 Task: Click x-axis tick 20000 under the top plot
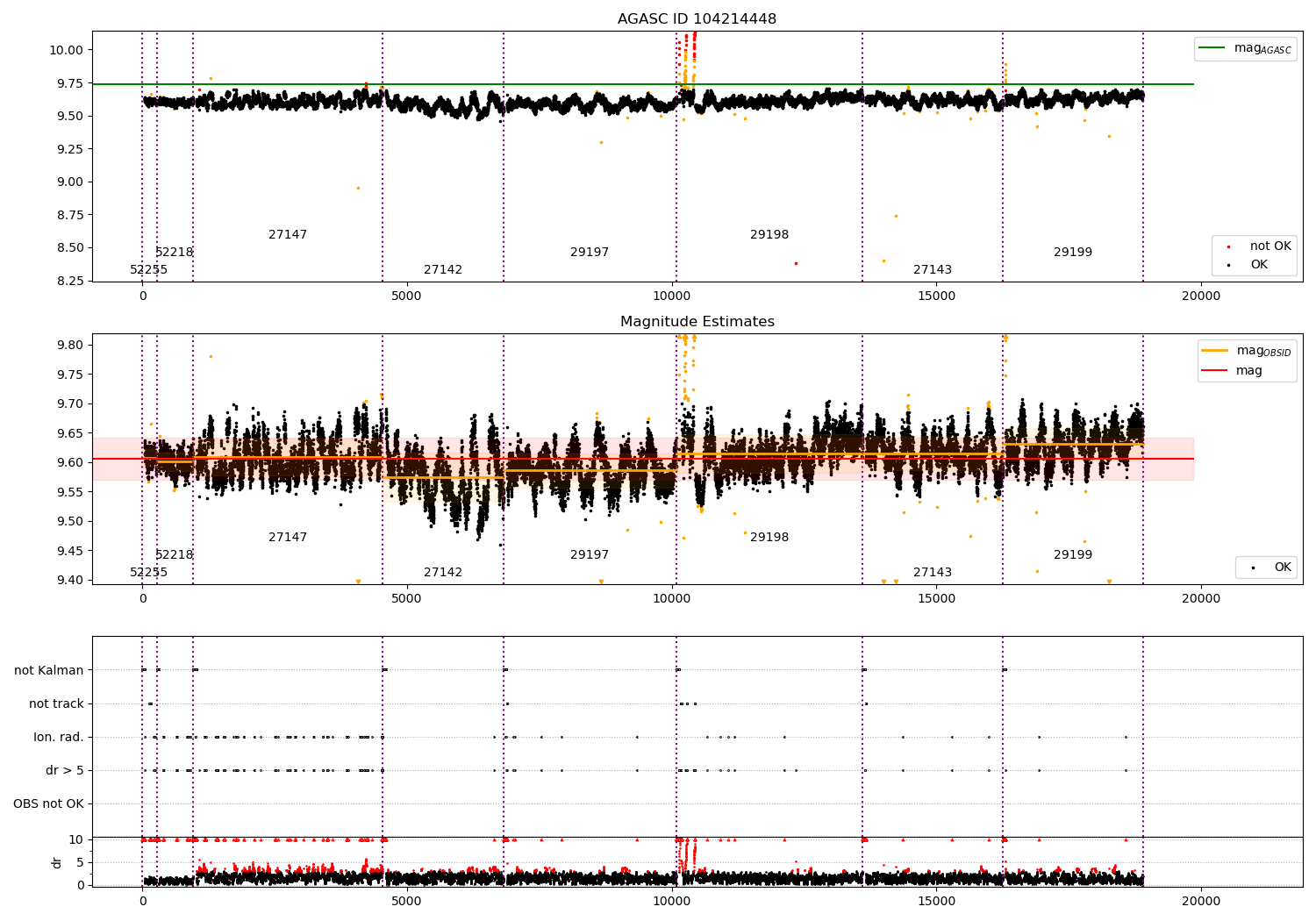(1200, 296)
